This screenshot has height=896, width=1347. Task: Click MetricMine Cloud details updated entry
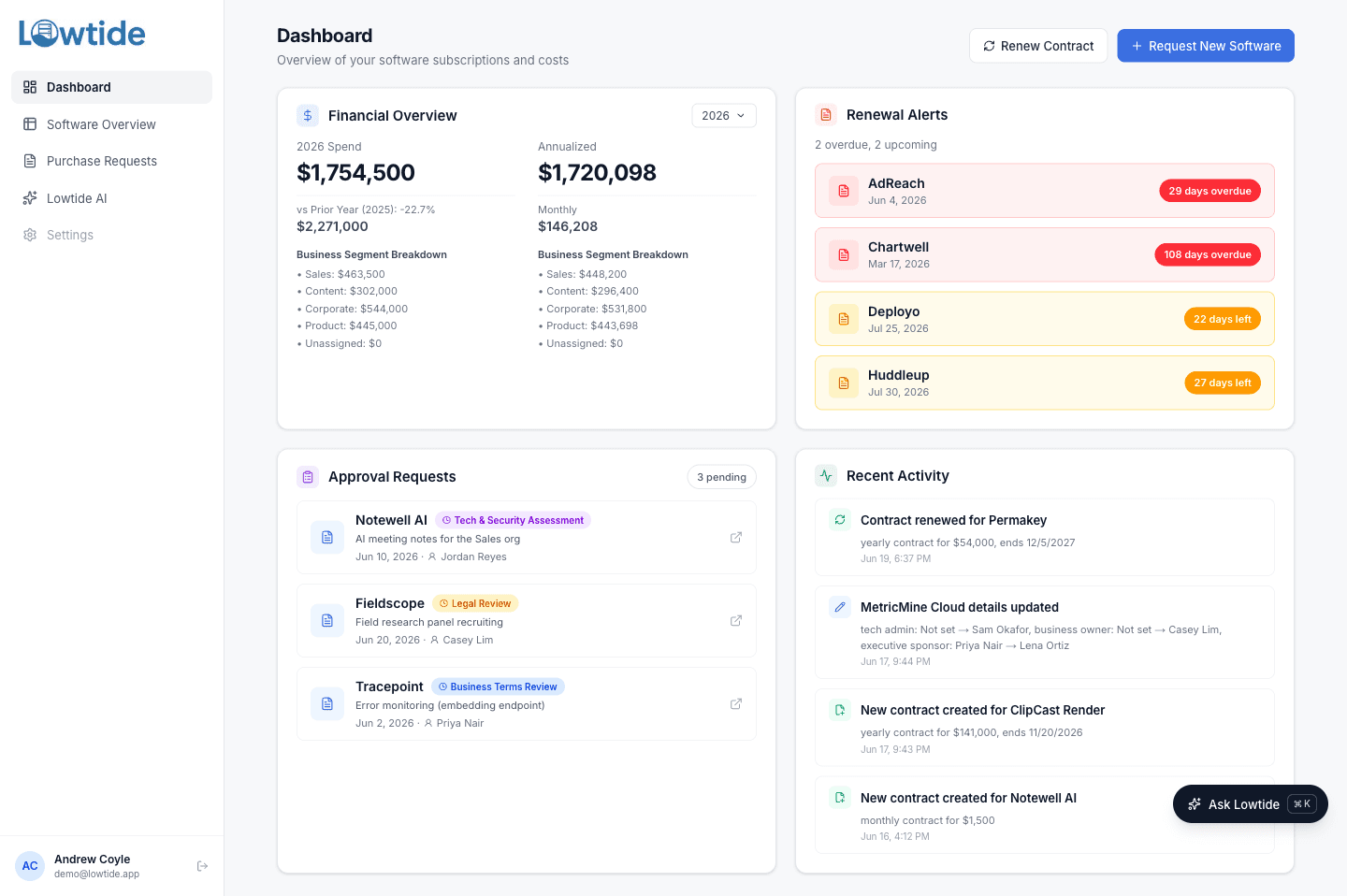pos(1045,632)
